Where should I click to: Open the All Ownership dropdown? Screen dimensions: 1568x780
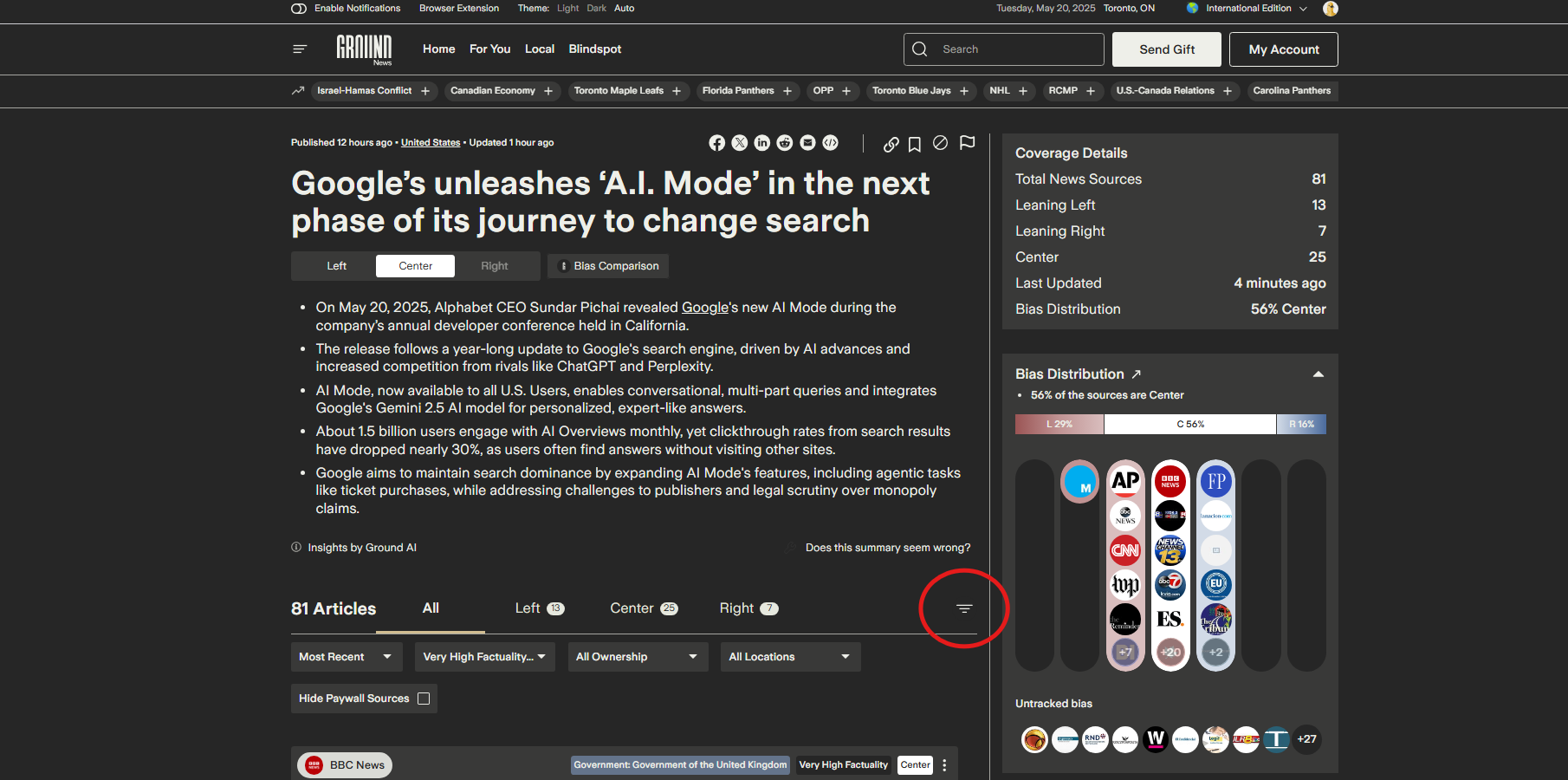[x=638, y=657]
